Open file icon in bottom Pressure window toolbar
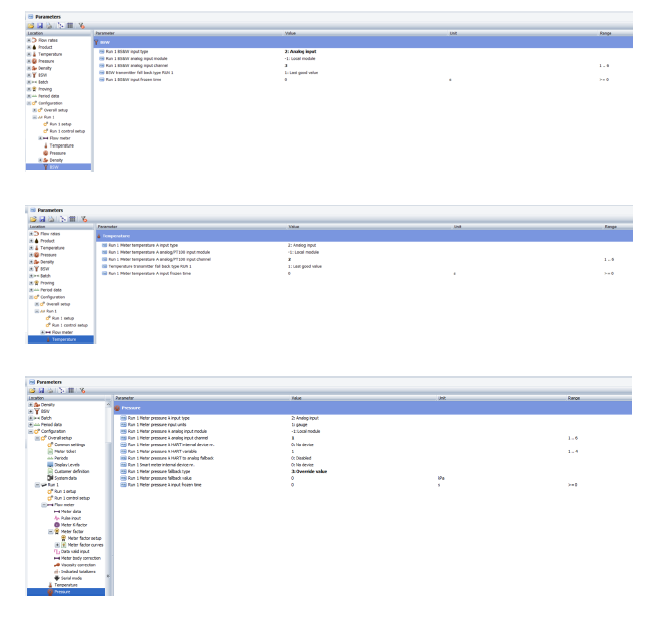Screen dimensions: 651x618 point(32,391)
